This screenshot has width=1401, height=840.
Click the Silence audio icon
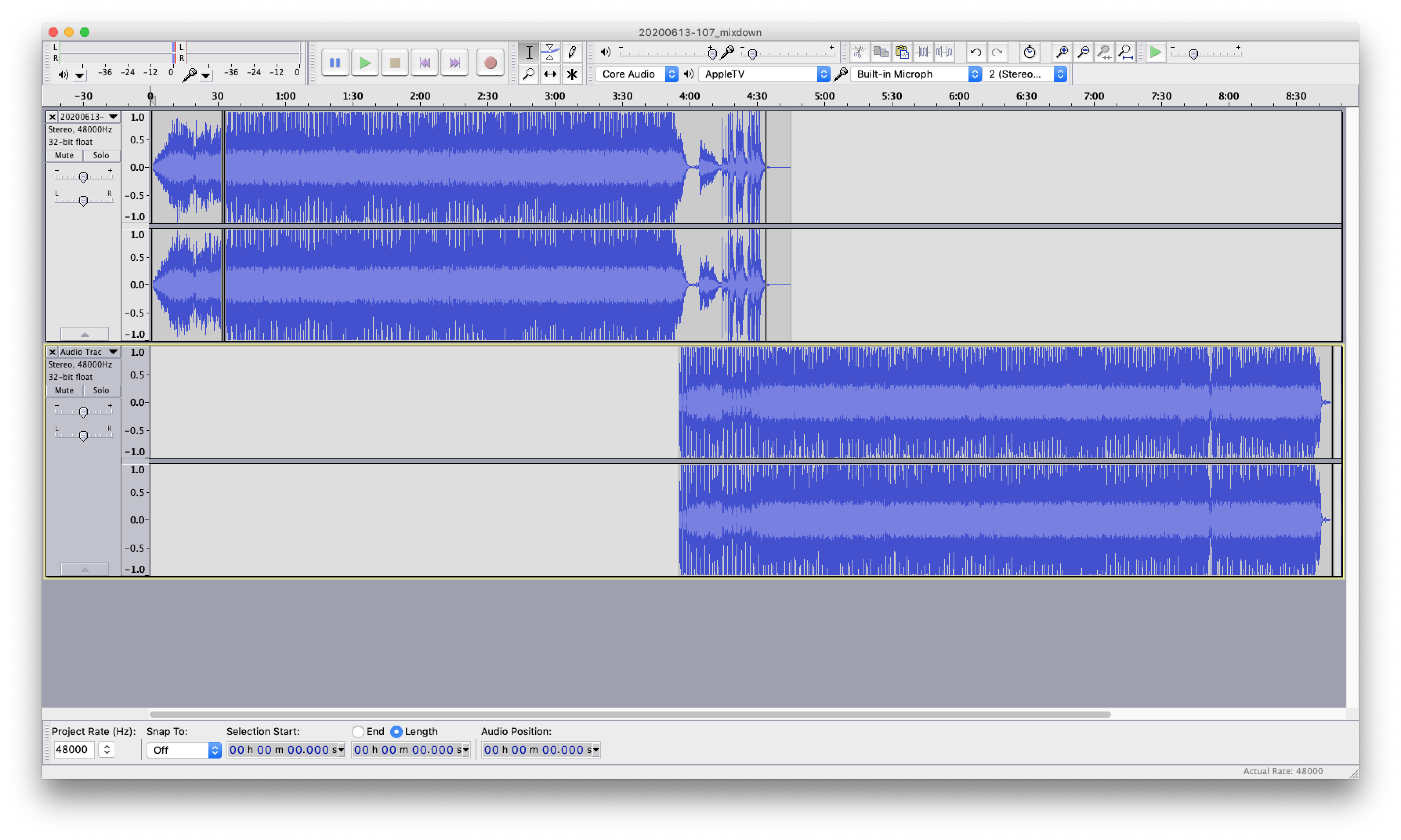(944, 52)
